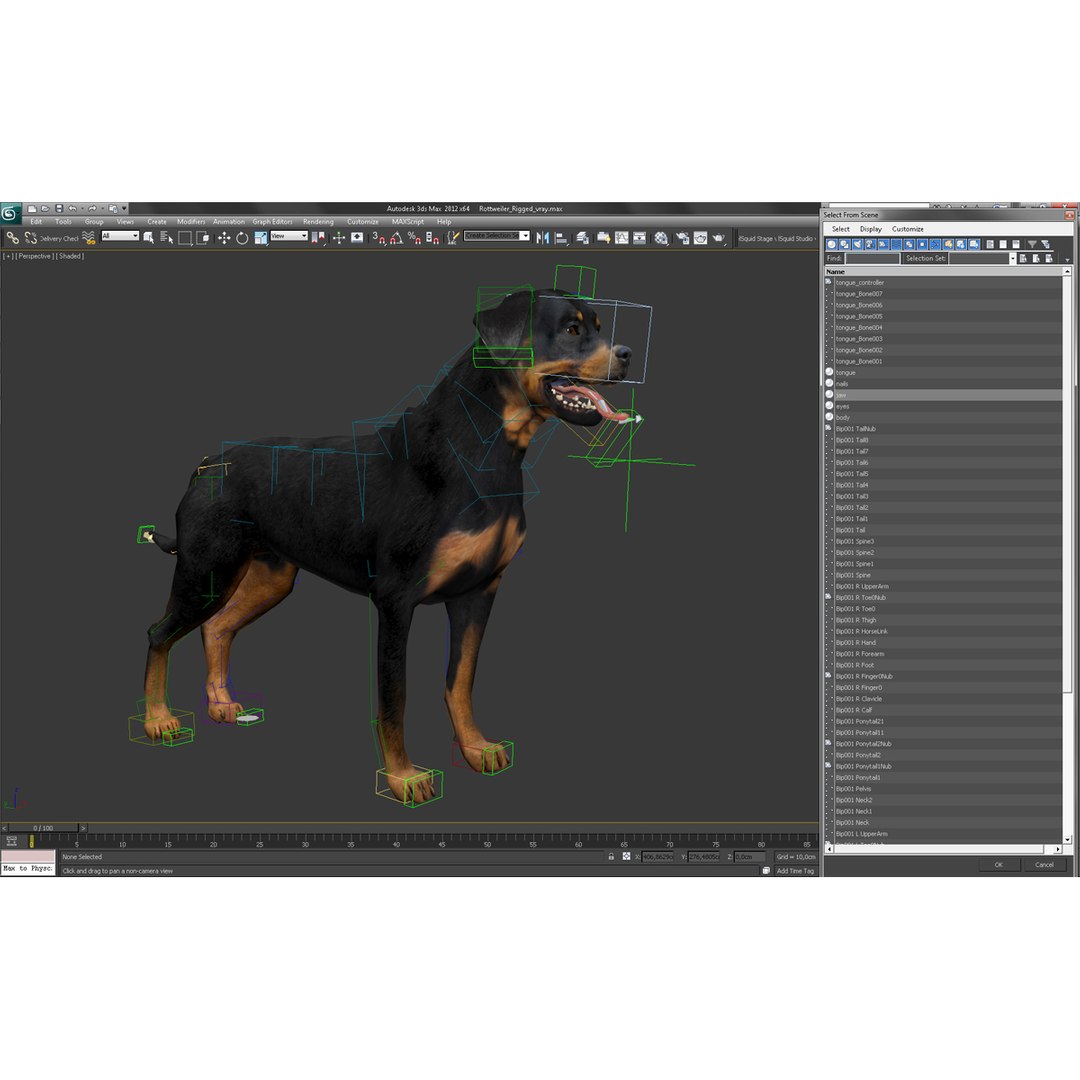The width and height of the screenshot is (1080, 1080).
Task: Click Edit Named Selection Sets icon
Action: [x=453, y=238]
